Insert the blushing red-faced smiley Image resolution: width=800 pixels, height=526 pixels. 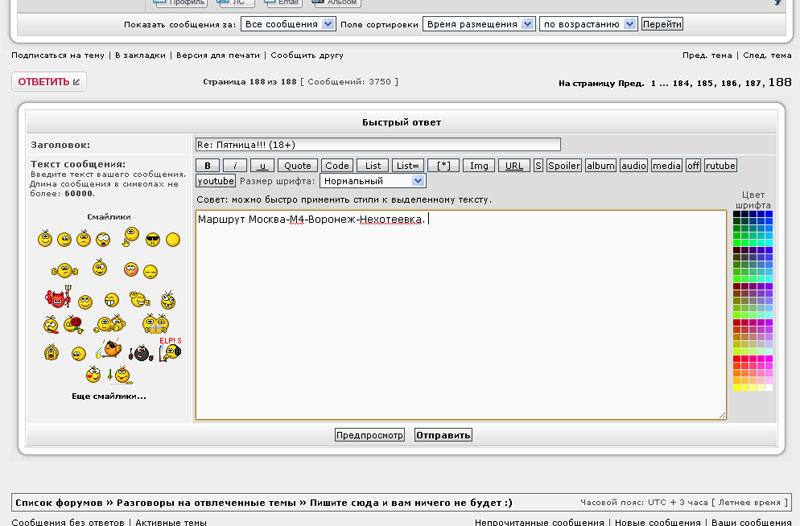(131, 269)
